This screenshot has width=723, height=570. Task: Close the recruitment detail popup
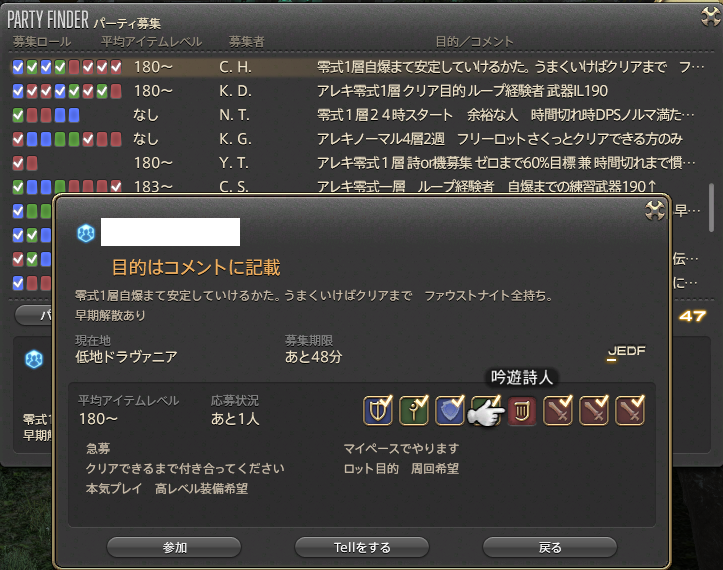654,211
